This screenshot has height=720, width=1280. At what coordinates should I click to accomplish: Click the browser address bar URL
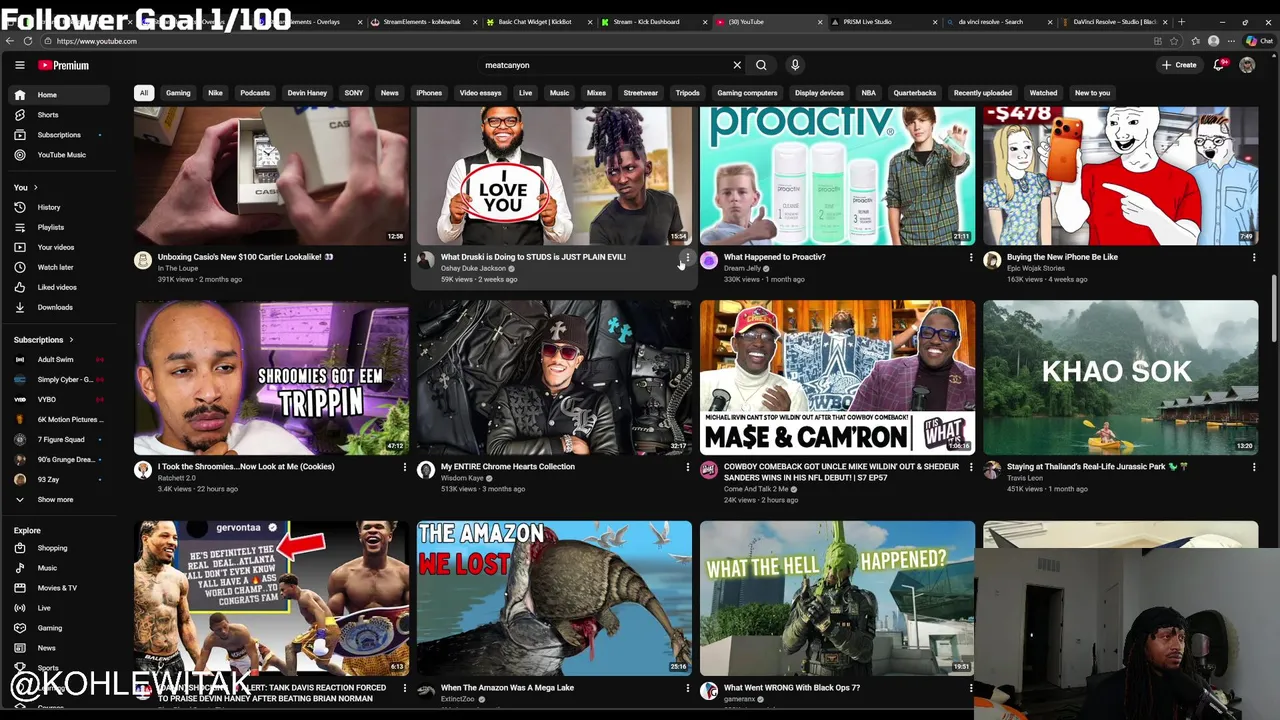[x=97, y=41]
